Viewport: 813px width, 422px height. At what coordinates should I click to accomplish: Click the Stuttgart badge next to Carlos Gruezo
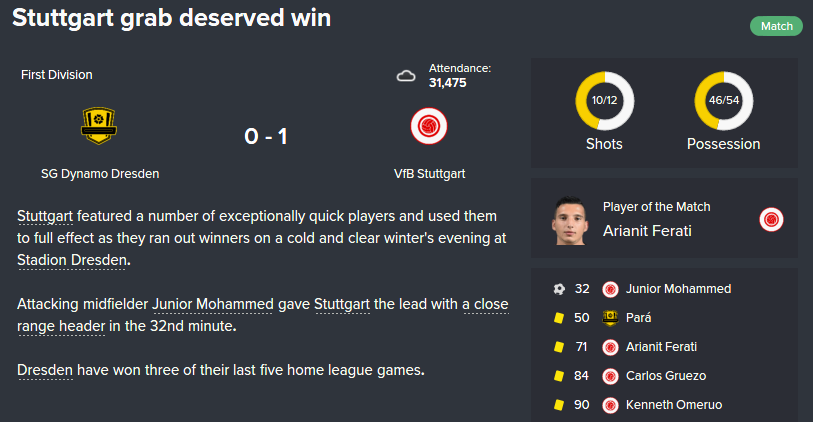pos(610,376)
